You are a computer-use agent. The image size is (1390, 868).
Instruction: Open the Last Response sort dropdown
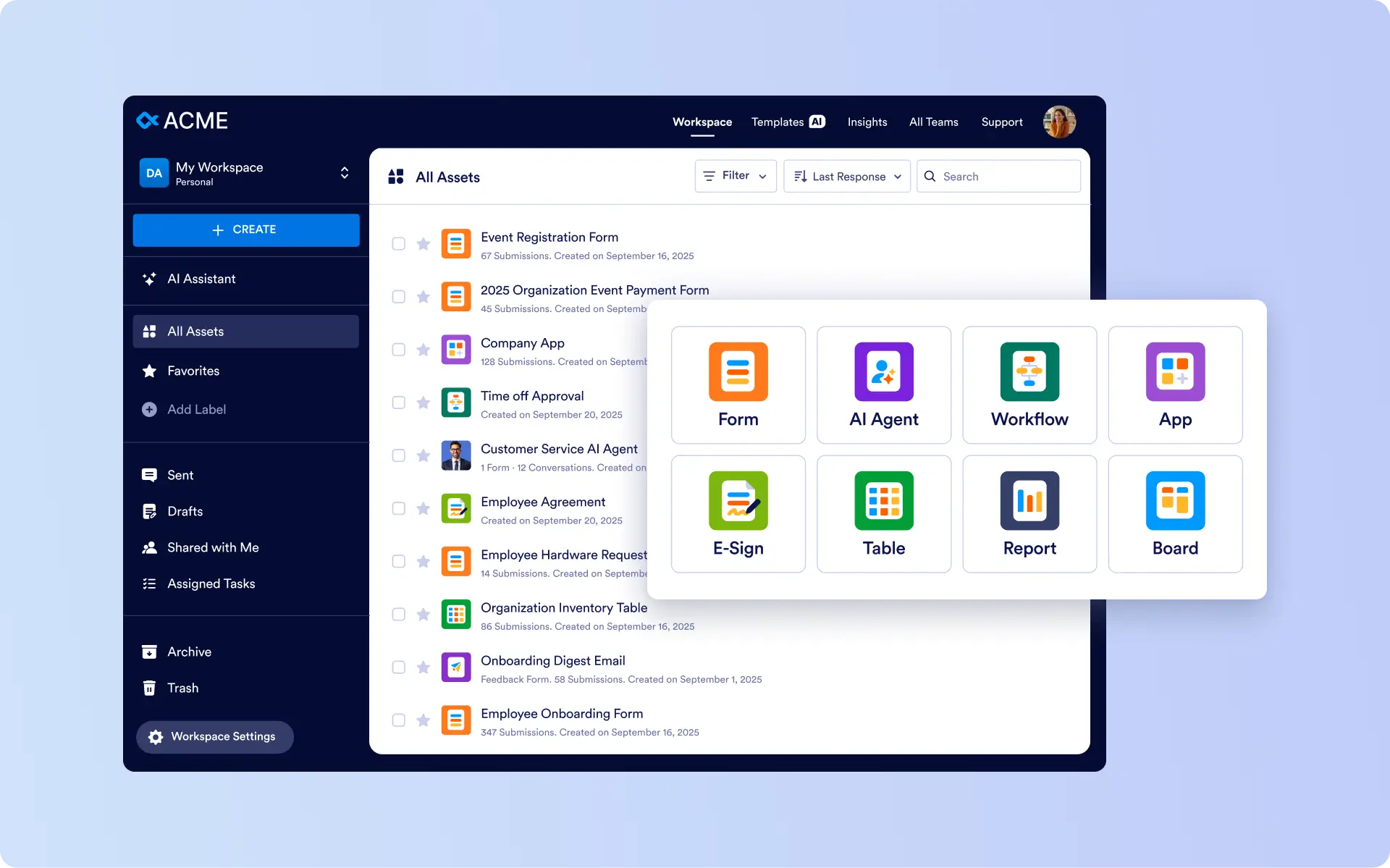point(847,176)
